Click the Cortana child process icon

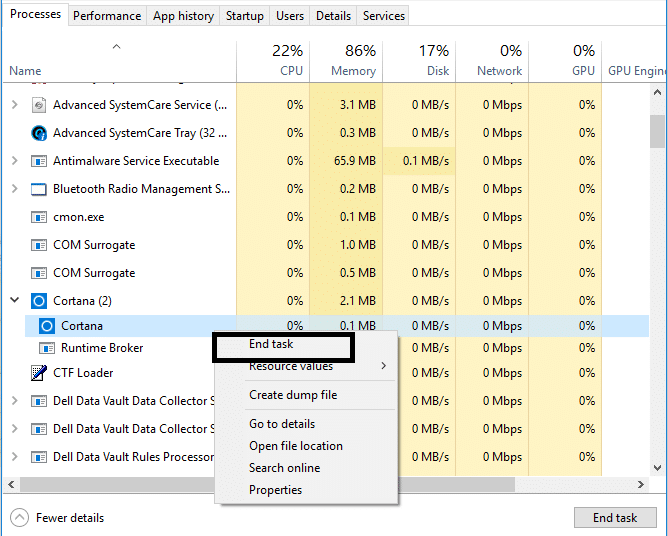[47, 326]
